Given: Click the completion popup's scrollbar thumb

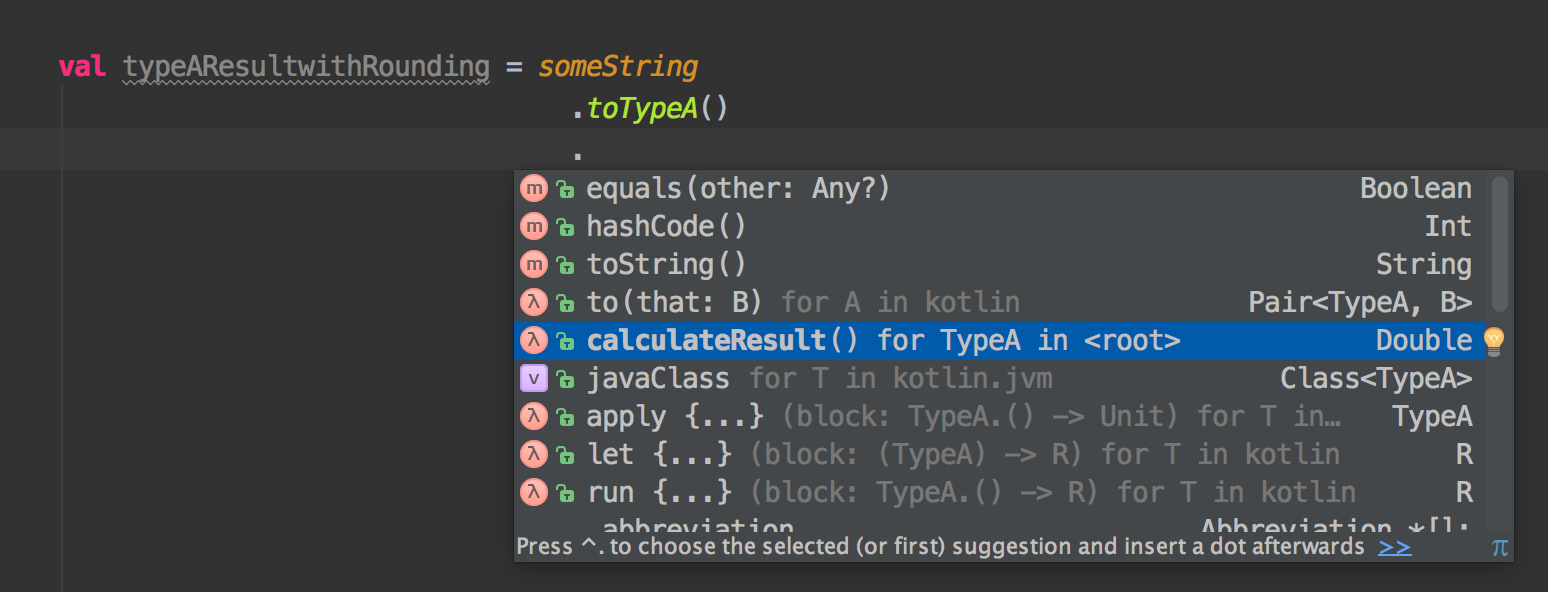Looking at the screenshot, I should [x=1499, y=243].
